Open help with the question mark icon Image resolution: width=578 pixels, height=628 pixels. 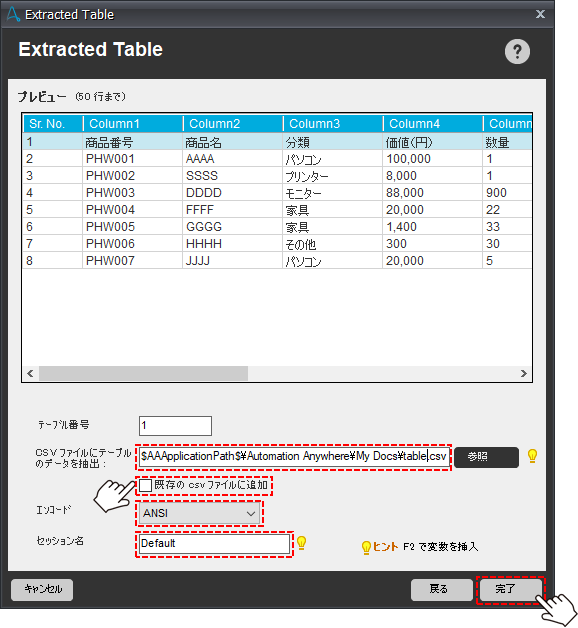pos(517,51)
